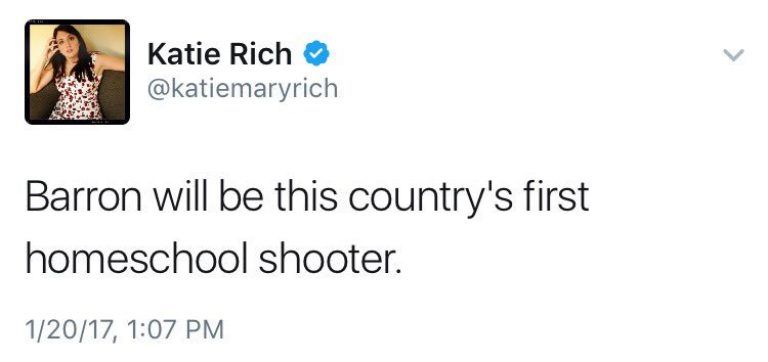Click the blue verified badge icon
The width and height of the screenshot is (768, 362).
coord(316,53)
